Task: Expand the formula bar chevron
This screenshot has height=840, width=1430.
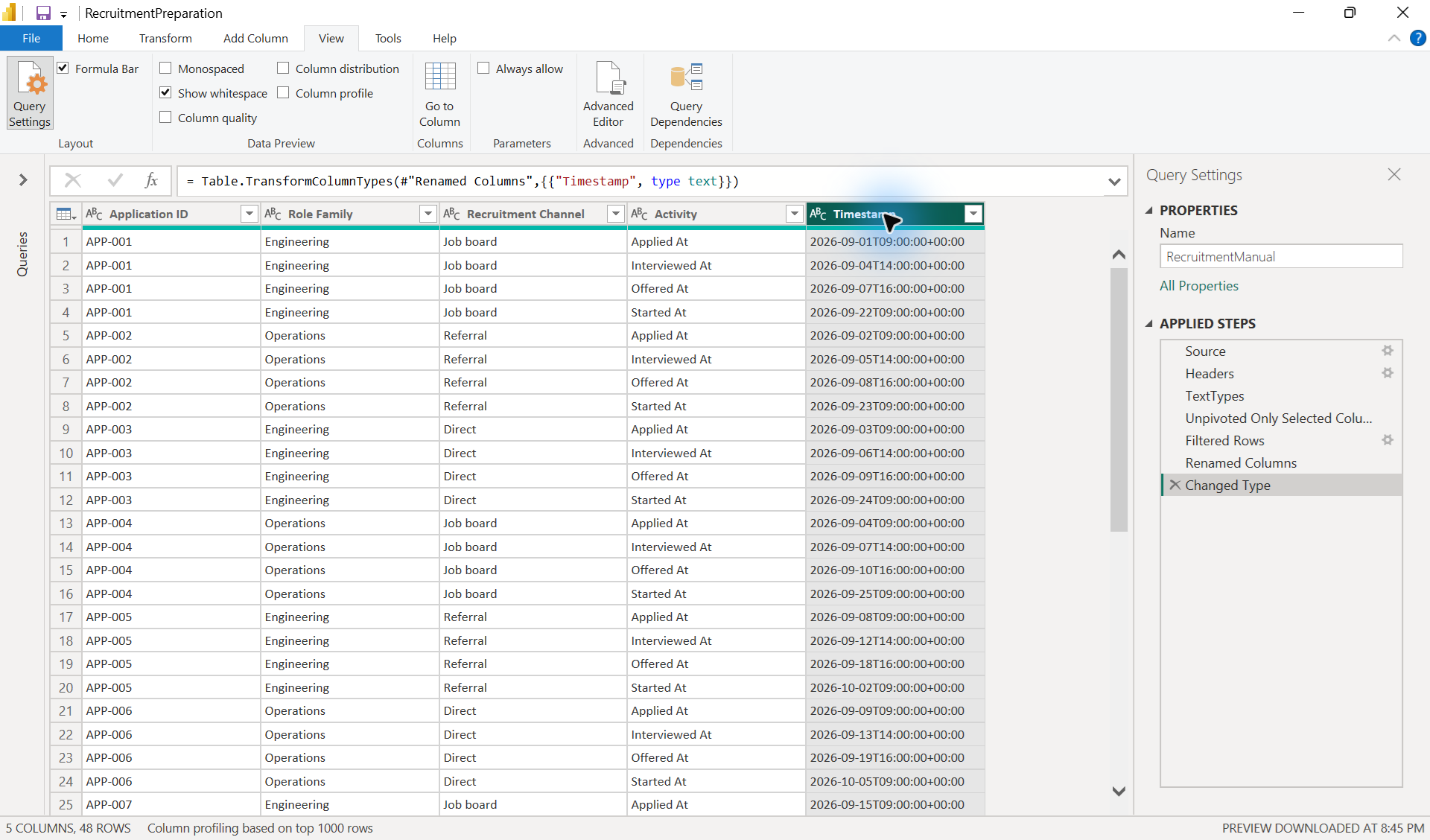Action: pos(1114,181)
